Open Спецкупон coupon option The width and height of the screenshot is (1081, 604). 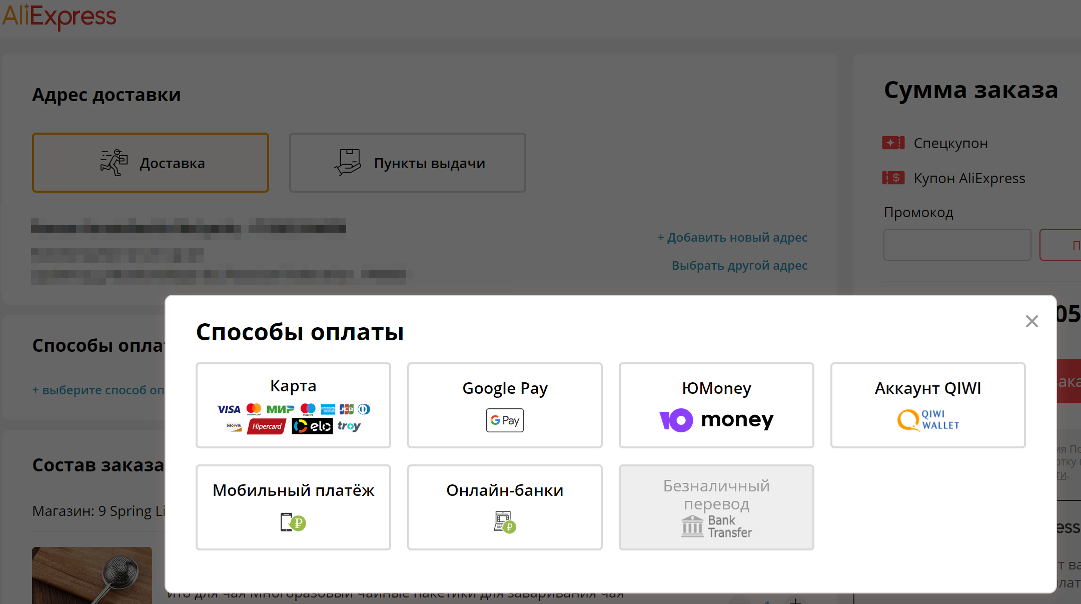(950, 143)
